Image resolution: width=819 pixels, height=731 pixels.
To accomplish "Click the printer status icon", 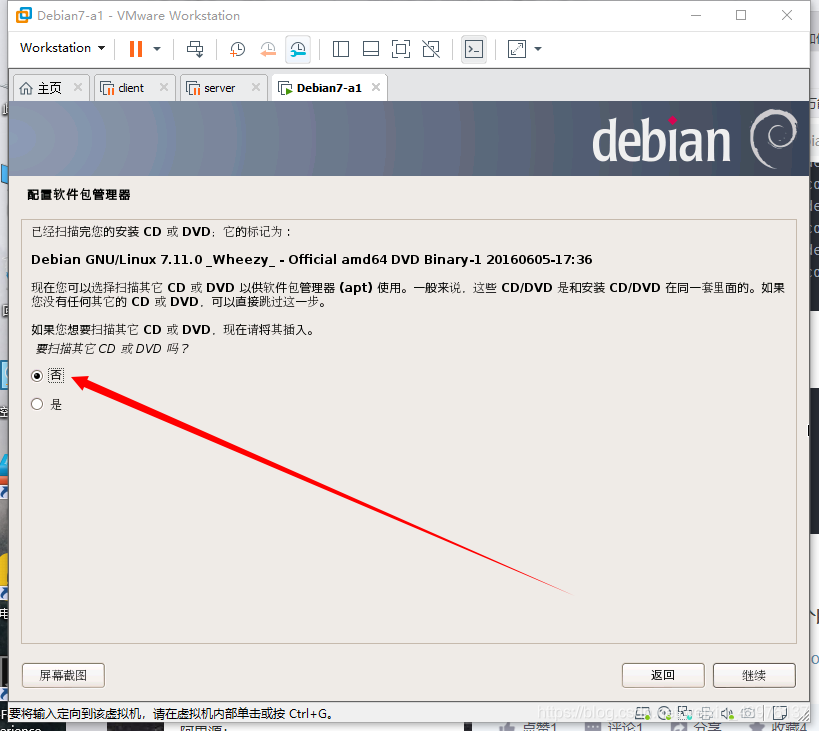I will pos(706,713).
